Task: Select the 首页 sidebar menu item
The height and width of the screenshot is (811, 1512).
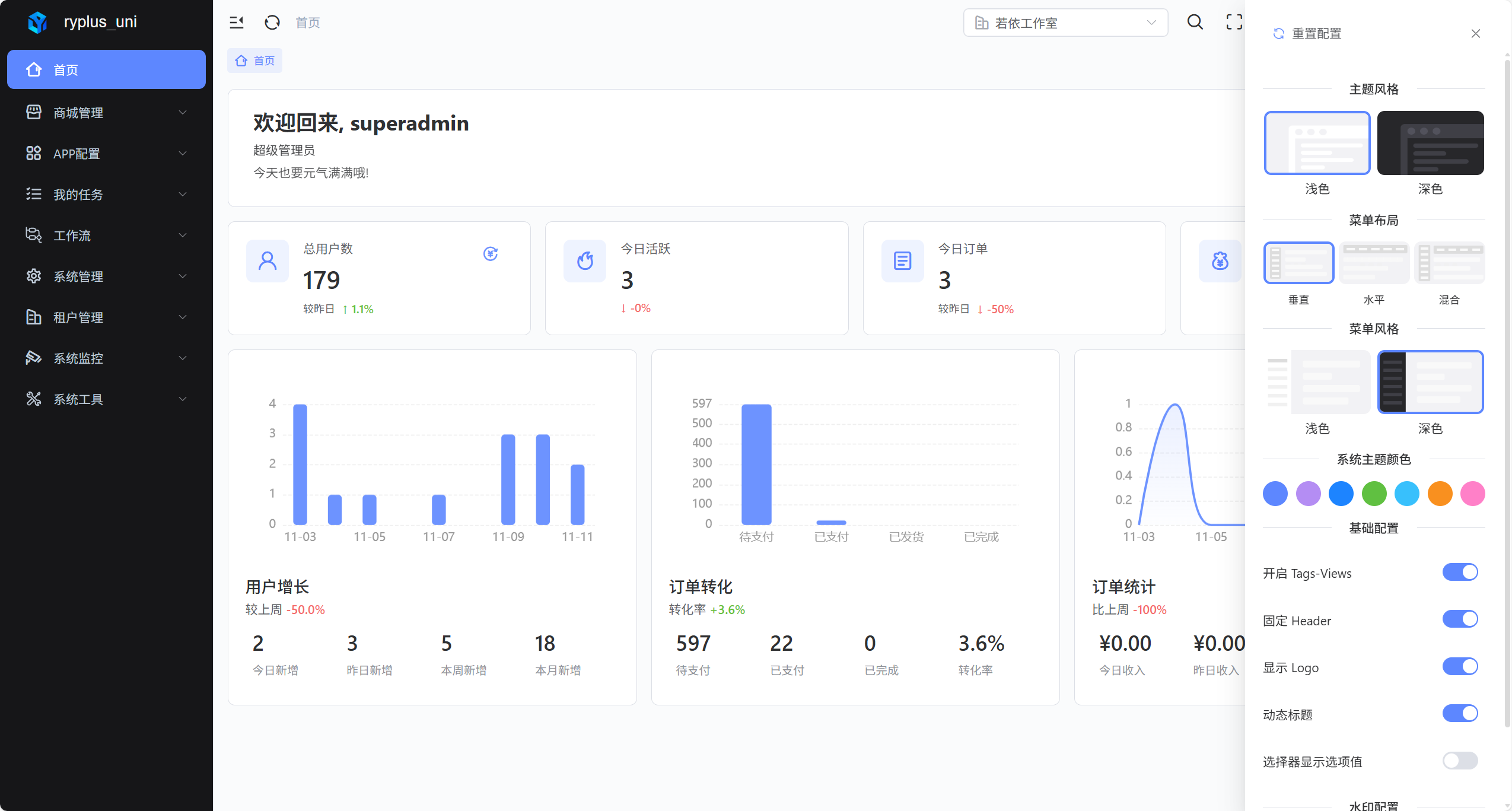Action: [107, 69]
